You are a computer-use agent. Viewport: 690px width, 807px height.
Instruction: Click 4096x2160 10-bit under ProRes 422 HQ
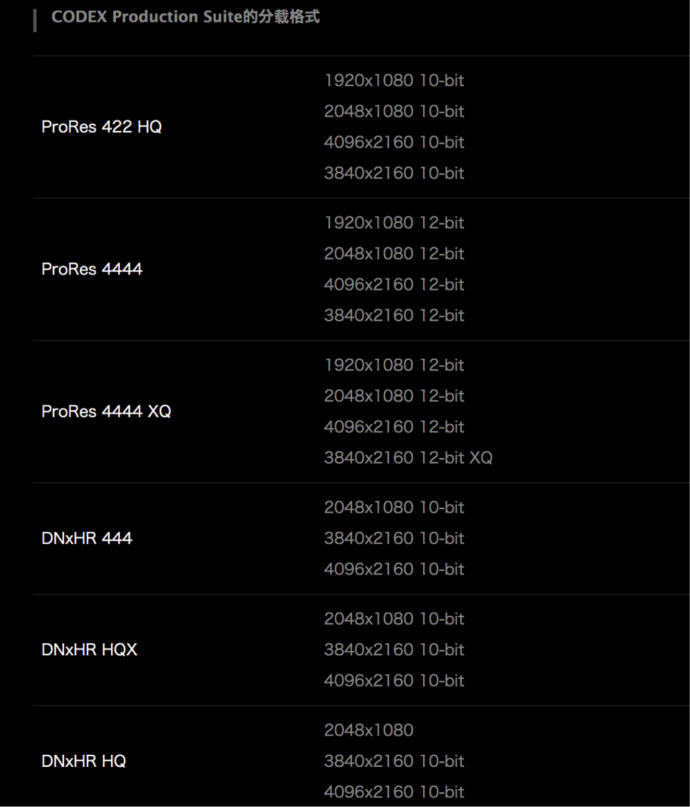(394, 142)
